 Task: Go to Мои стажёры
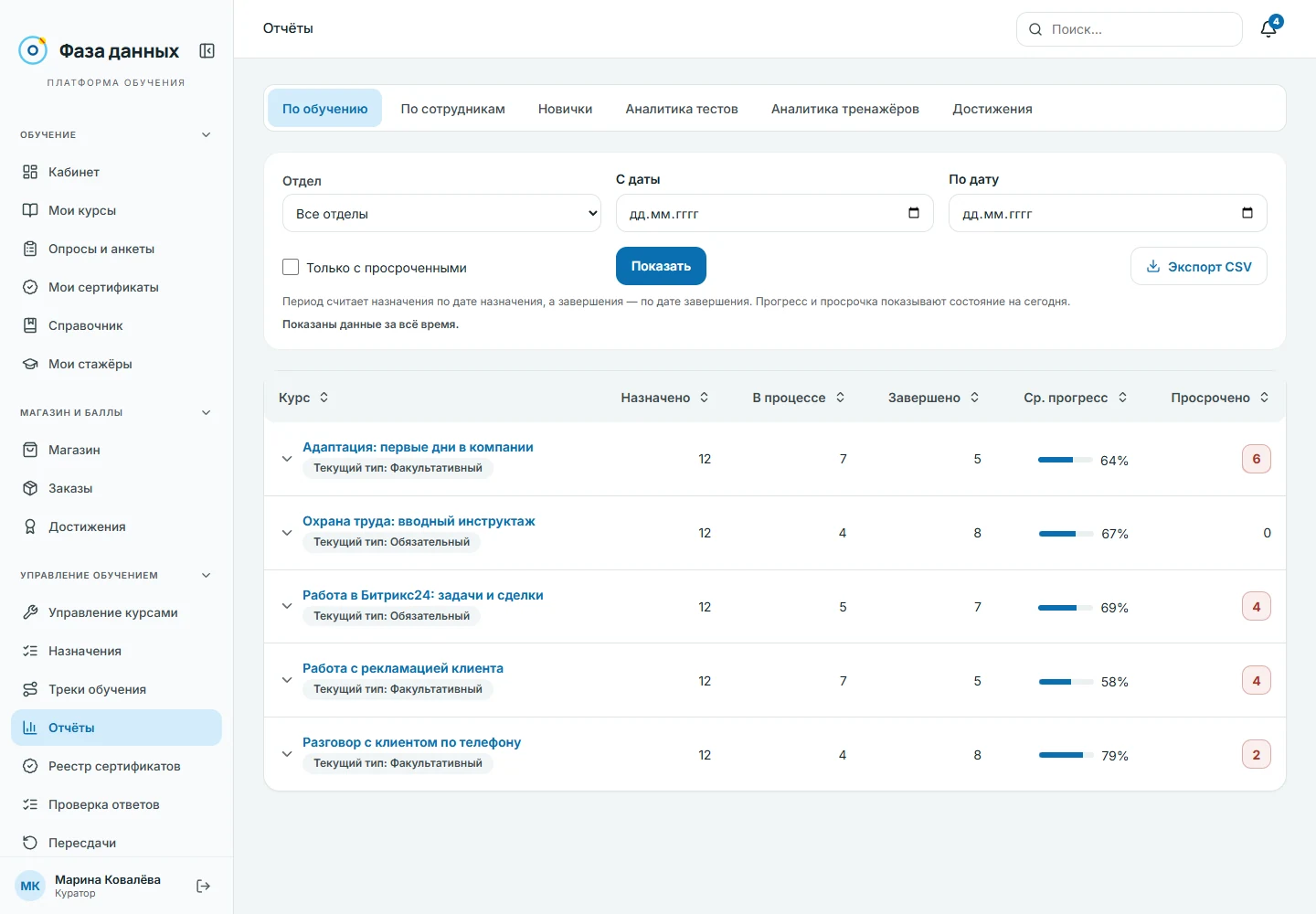[x=116, y=364]
